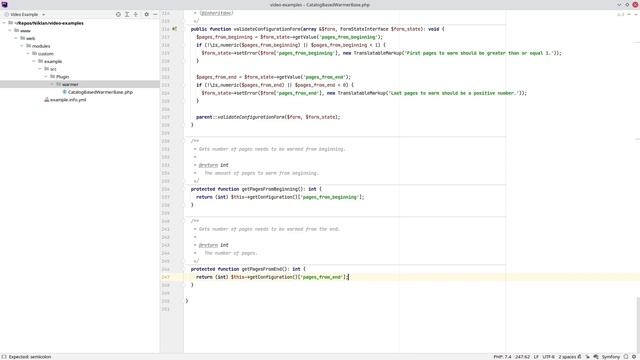Screen dimensions: 640x360
Task: Click the UTF-8 encoding indicator
Action: [549, 357]
